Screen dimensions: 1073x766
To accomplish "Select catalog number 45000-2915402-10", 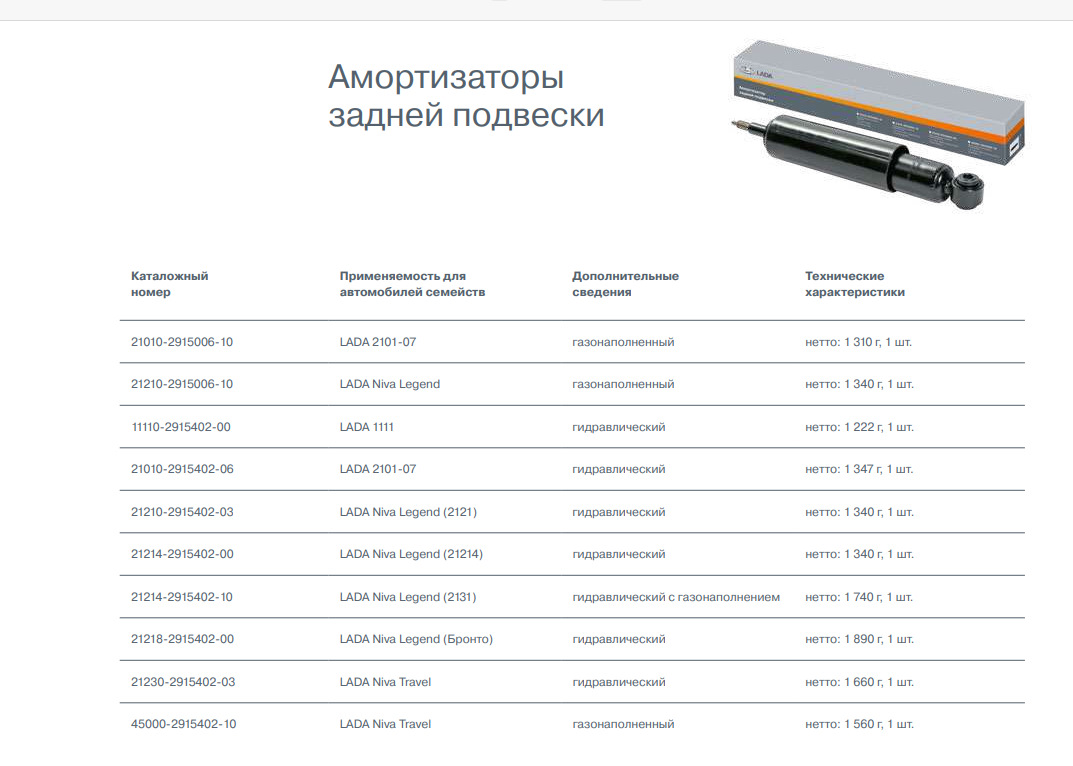I will [184, 724].
